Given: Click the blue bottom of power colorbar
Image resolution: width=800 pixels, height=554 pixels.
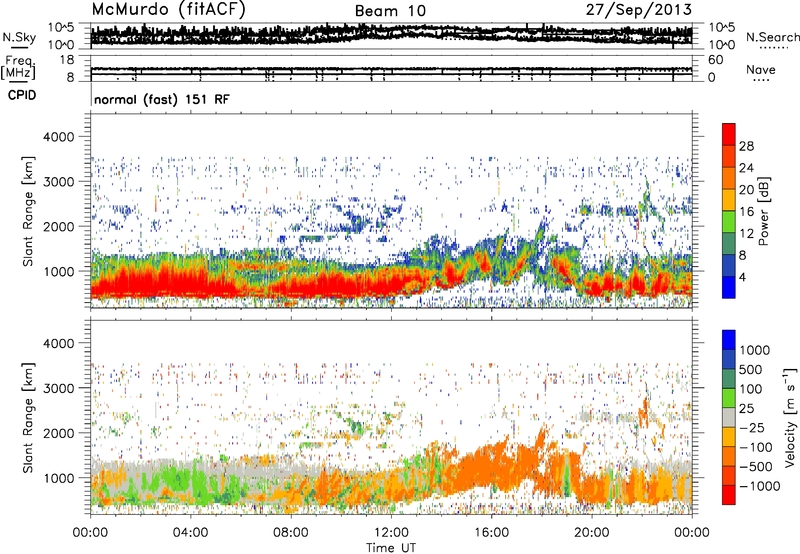Looking at the screenshot, I should (729, 287).
